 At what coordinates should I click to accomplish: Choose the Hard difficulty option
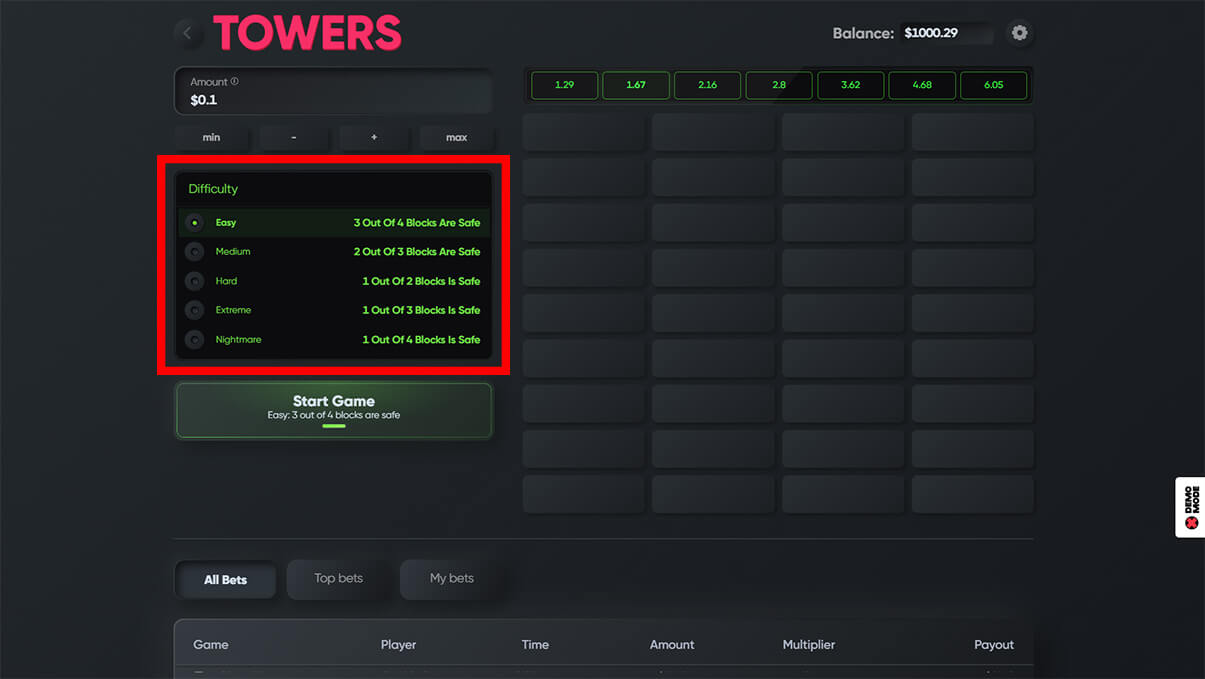point(195,281)
